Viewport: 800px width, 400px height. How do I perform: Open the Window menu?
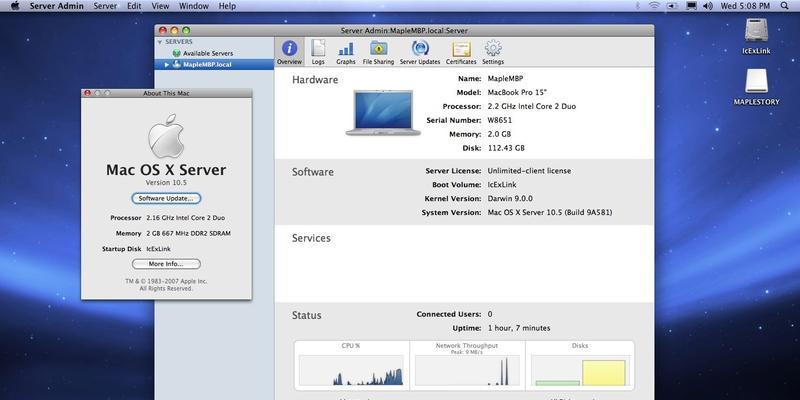[194, 6]
